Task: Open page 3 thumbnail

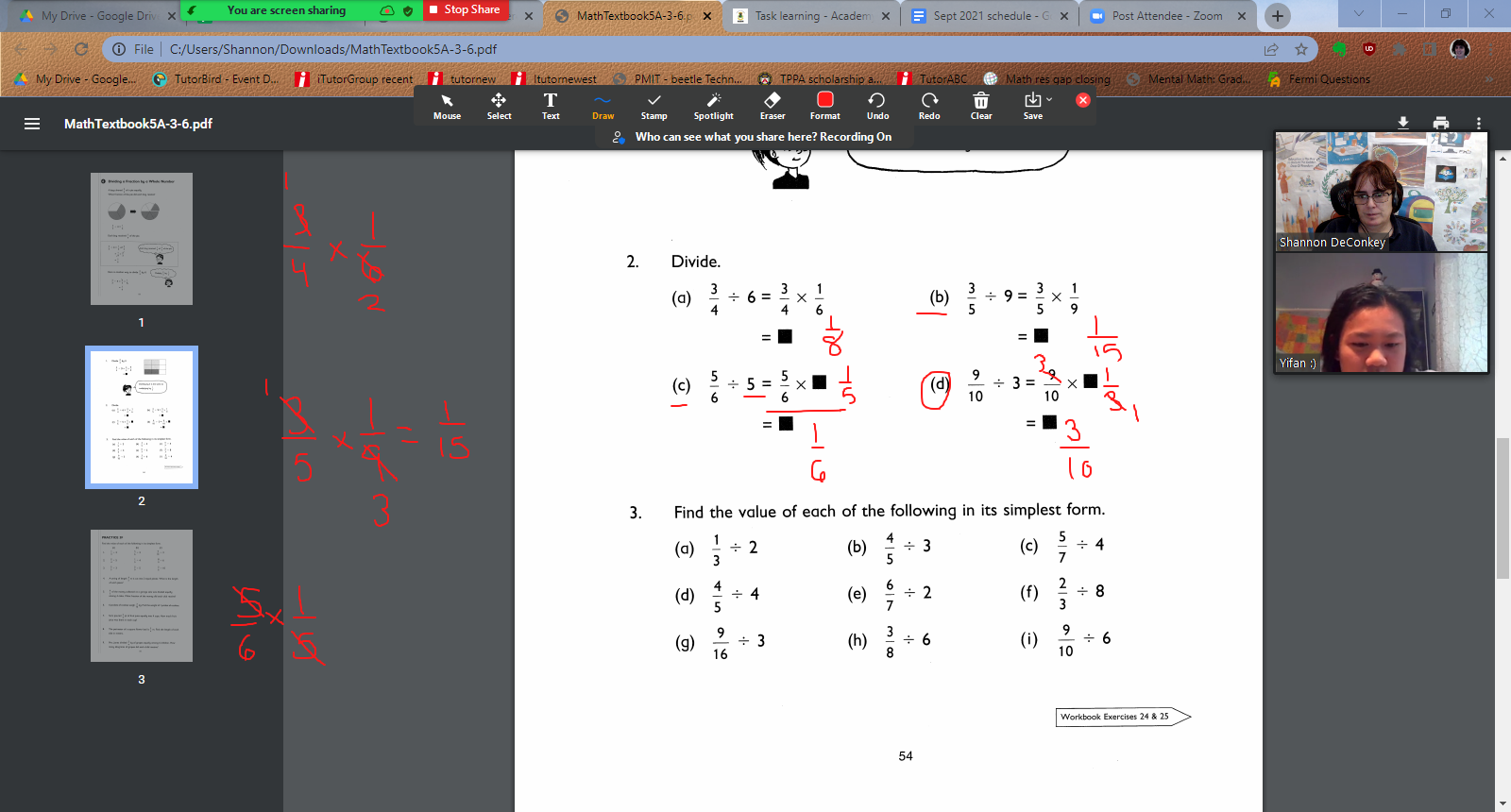Action: [142, 596]
